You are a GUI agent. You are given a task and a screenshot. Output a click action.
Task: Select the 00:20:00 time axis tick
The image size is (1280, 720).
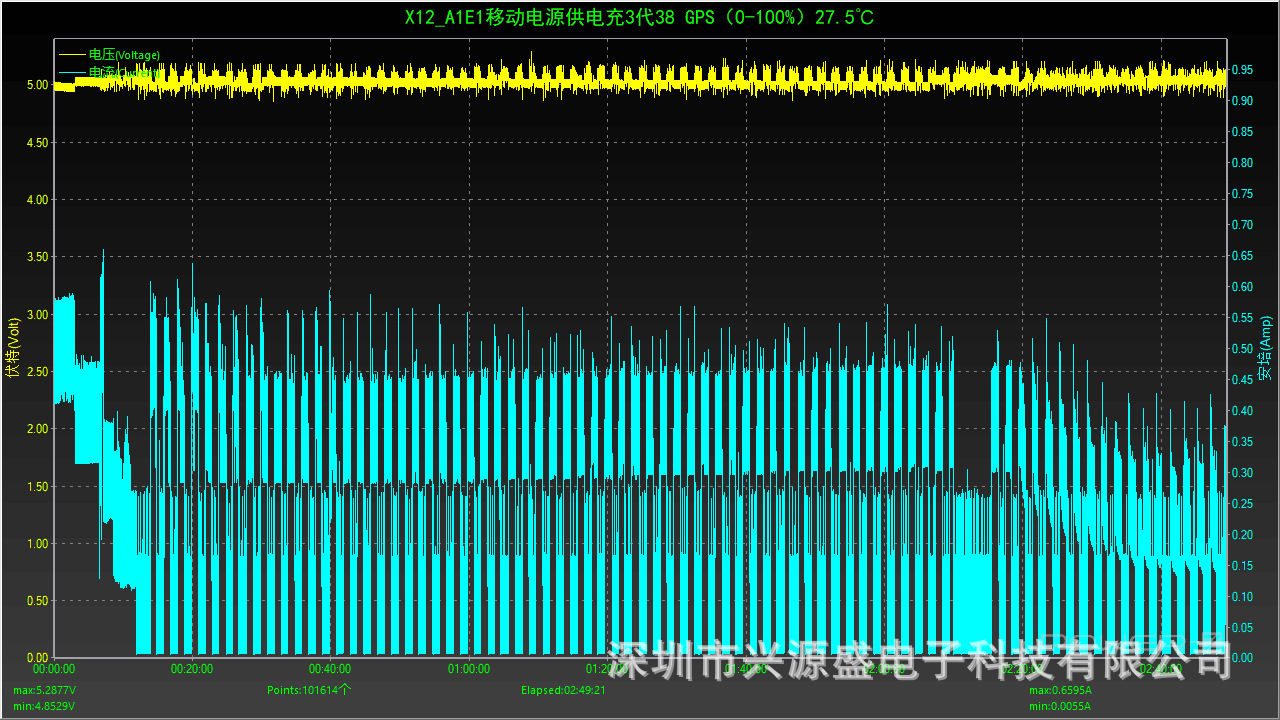point(192,669)
